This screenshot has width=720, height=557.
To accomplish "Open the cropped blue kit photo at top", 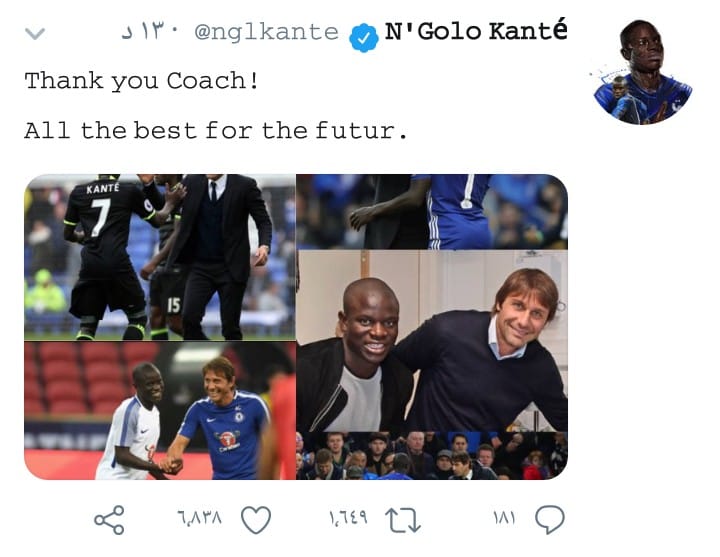I will 432,212.
